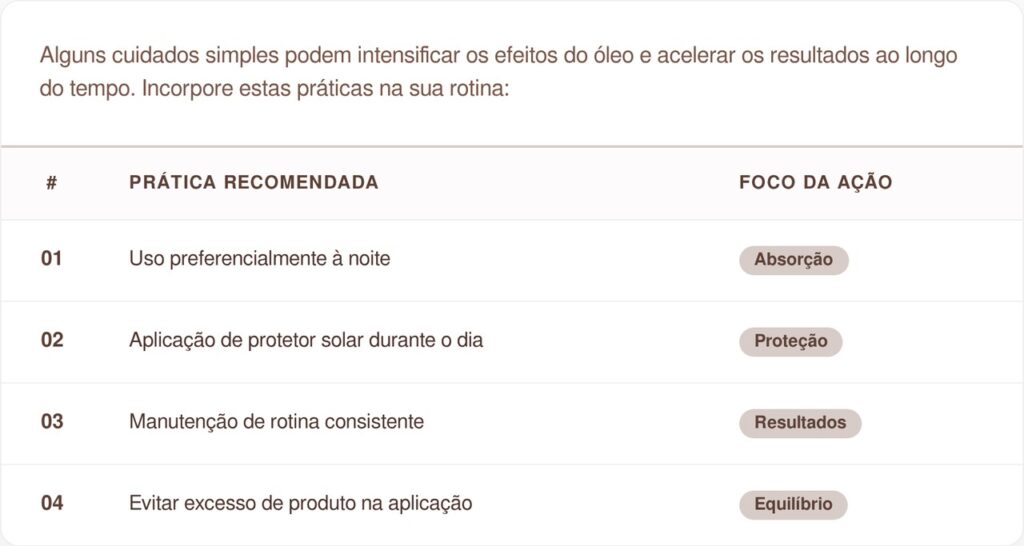Select the Equilíbrio tag
This screenshot has width=1024, height=546.
pos(793,504)
